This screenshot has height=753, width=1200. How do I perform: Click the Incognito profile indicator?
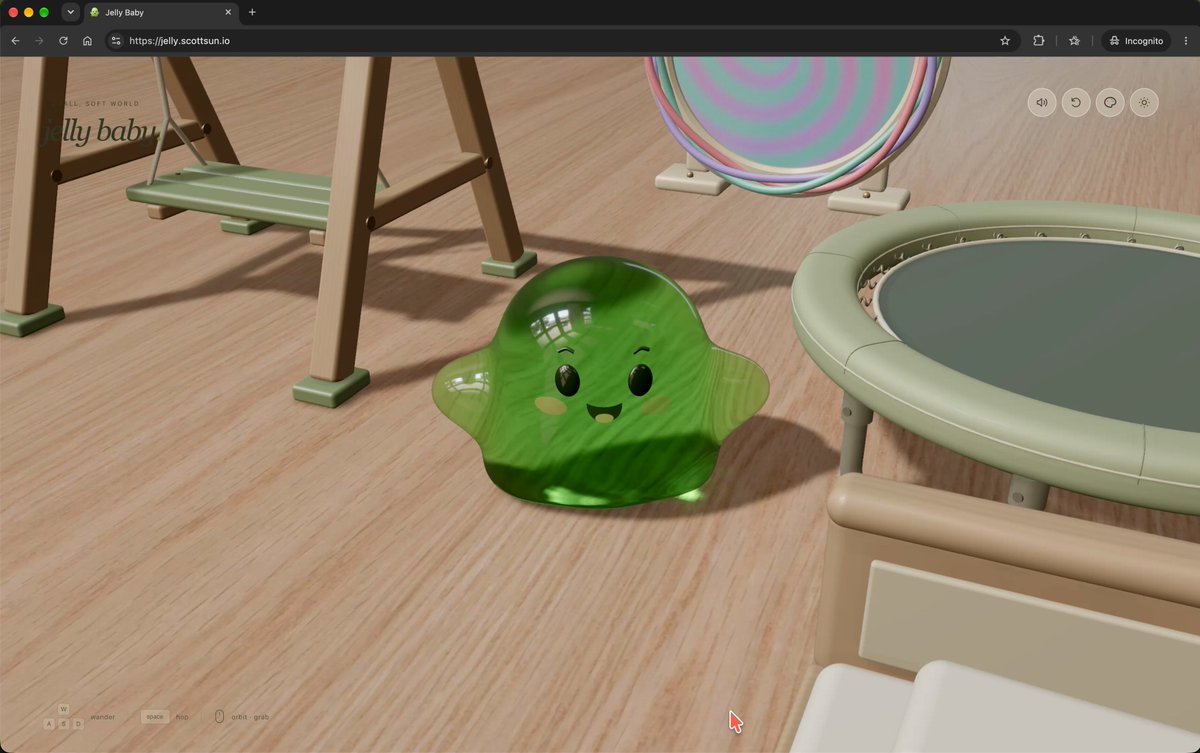click(x=1136, y=41)
